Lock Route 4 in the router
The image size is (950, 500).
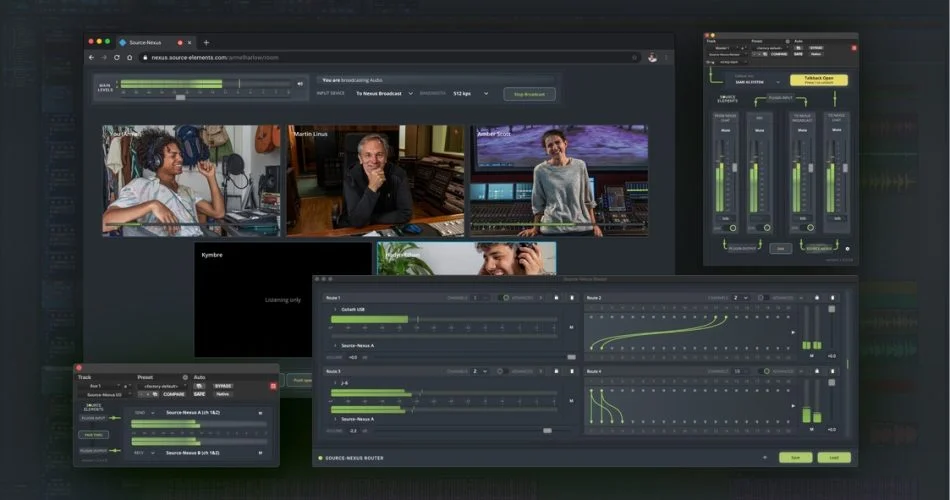(x=817, y=371)
